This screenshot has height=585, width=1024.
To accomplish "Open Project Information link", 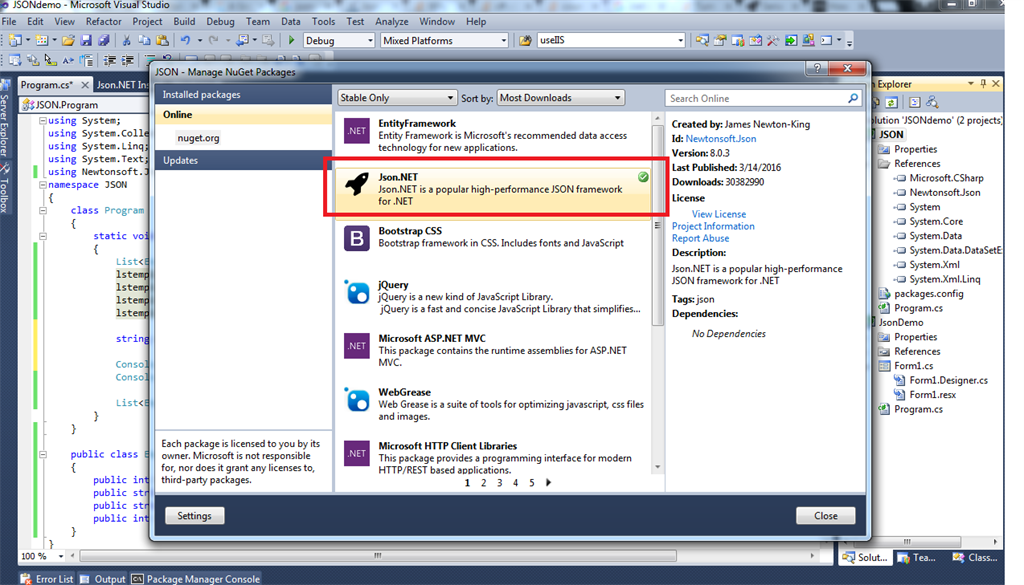I will tap(713, 226).
